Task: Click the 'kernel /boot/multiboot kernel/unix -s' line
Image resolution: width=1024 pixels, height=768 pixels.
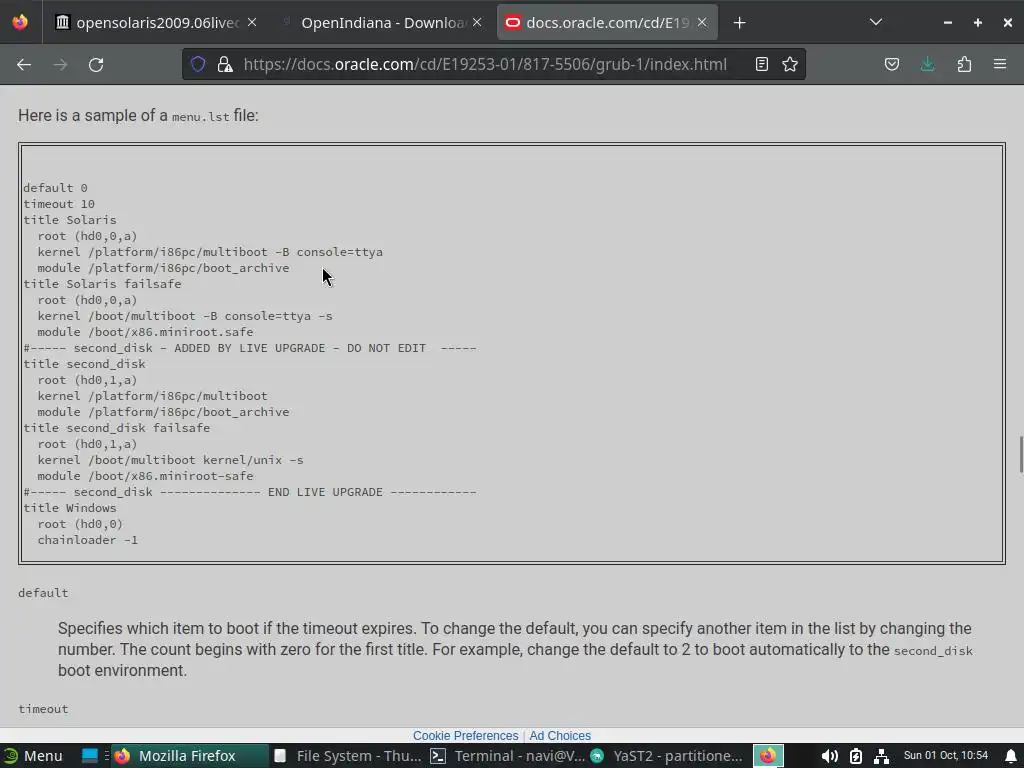Action: [x=170, y=460]
